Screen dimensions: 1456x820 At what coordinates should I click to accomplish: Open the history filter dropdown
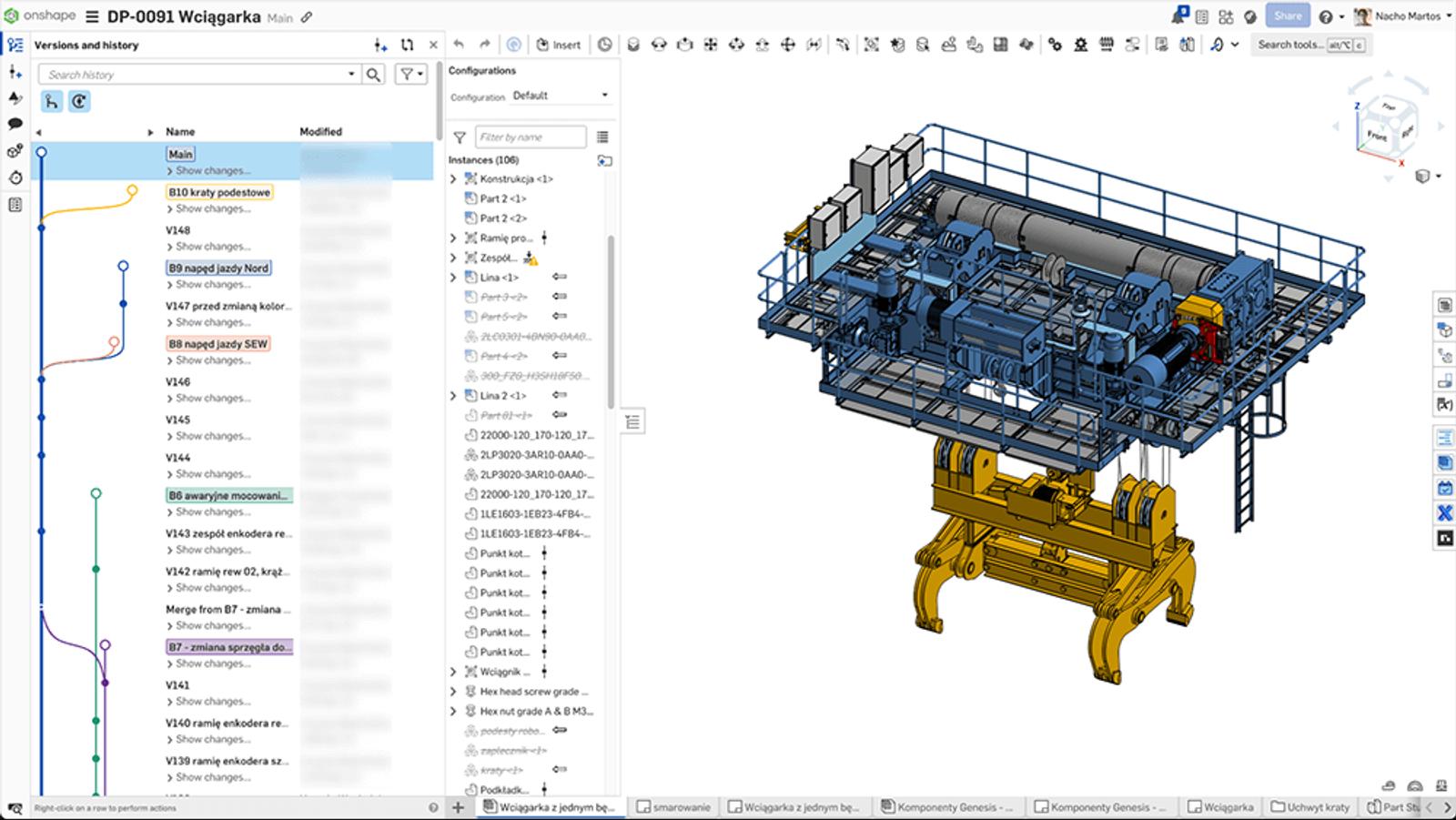411,75
